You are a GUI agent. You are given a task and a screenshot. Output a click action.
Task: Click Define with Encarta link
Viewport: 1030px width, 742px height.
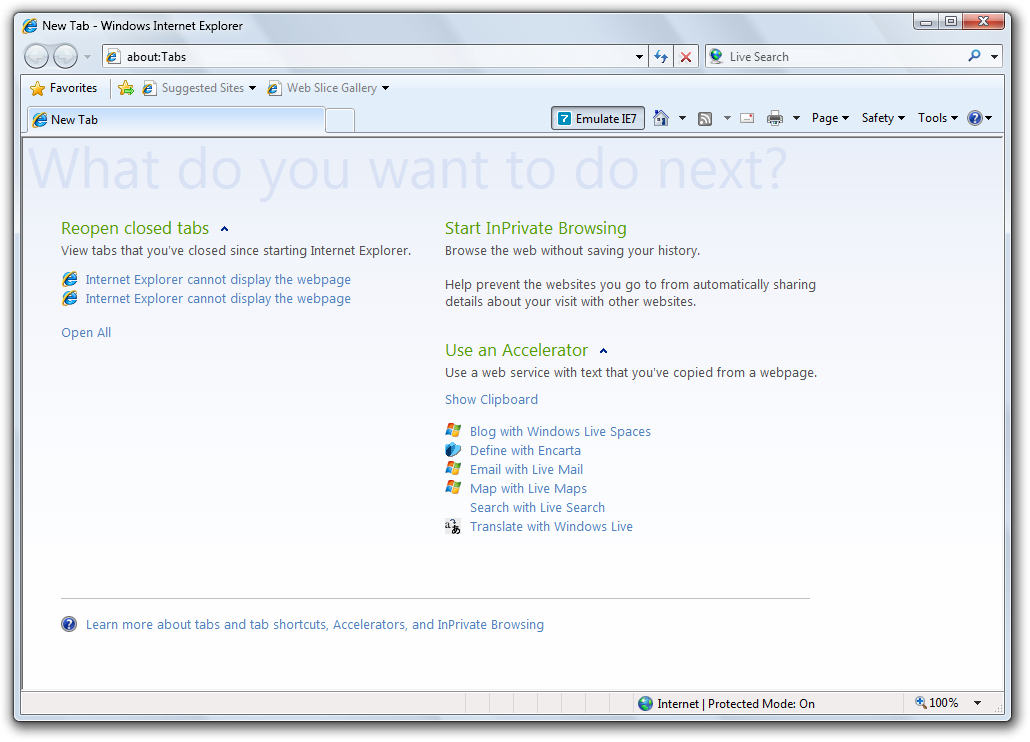coord(526,450)
